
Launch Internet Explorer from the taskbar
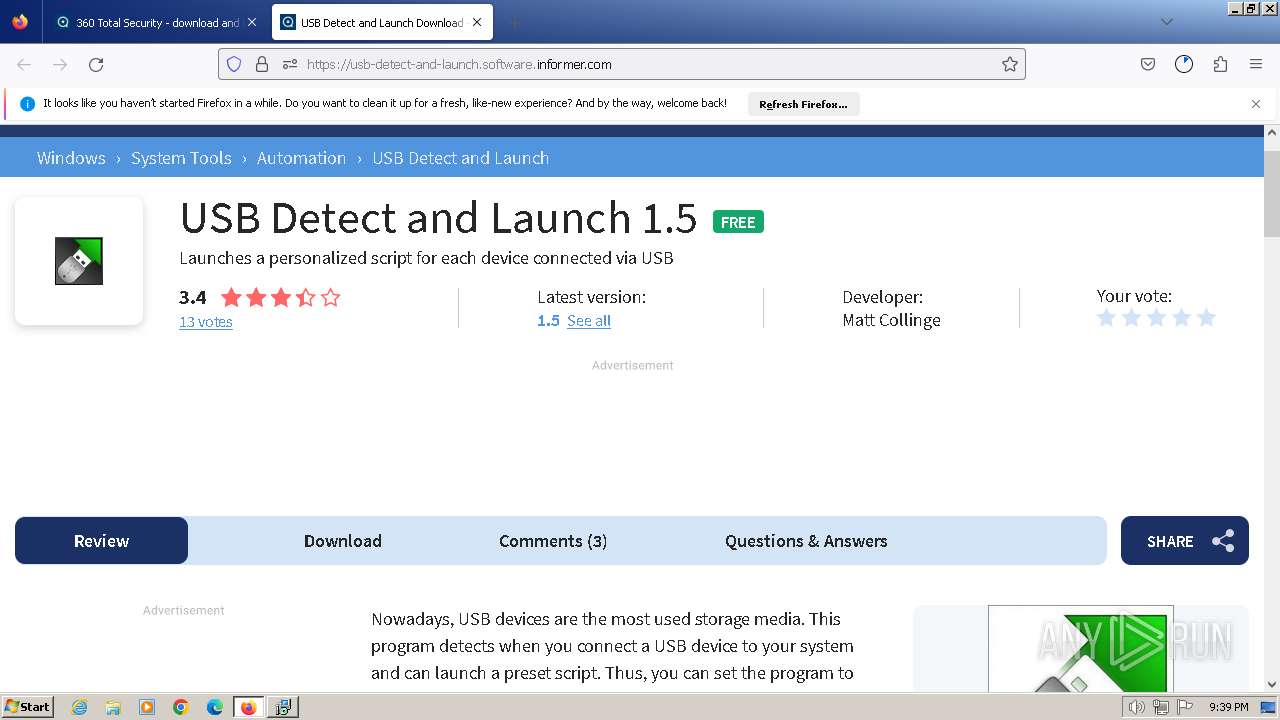[x=79, y=707]
